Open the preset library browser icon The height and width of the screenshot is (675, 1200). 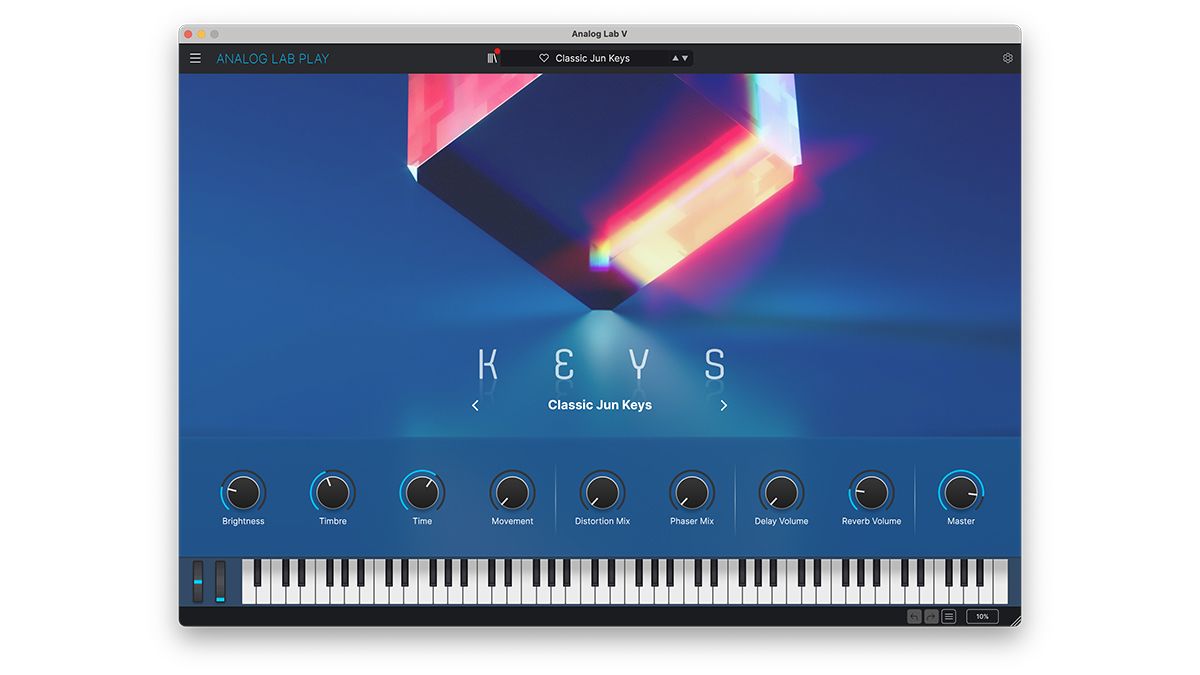(491, 57)
